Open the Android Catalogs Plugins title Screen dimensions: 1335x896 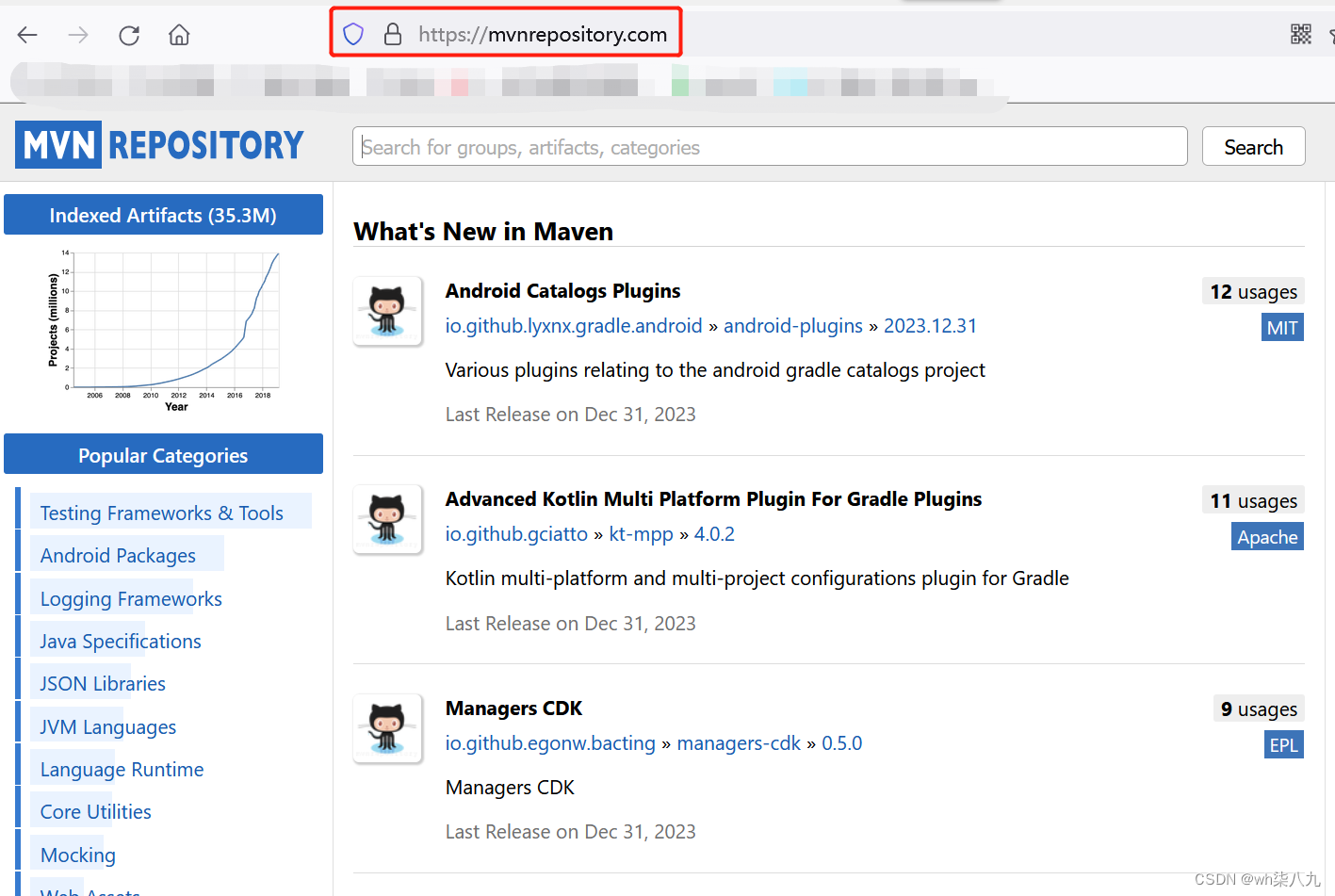tap(562, 290)
